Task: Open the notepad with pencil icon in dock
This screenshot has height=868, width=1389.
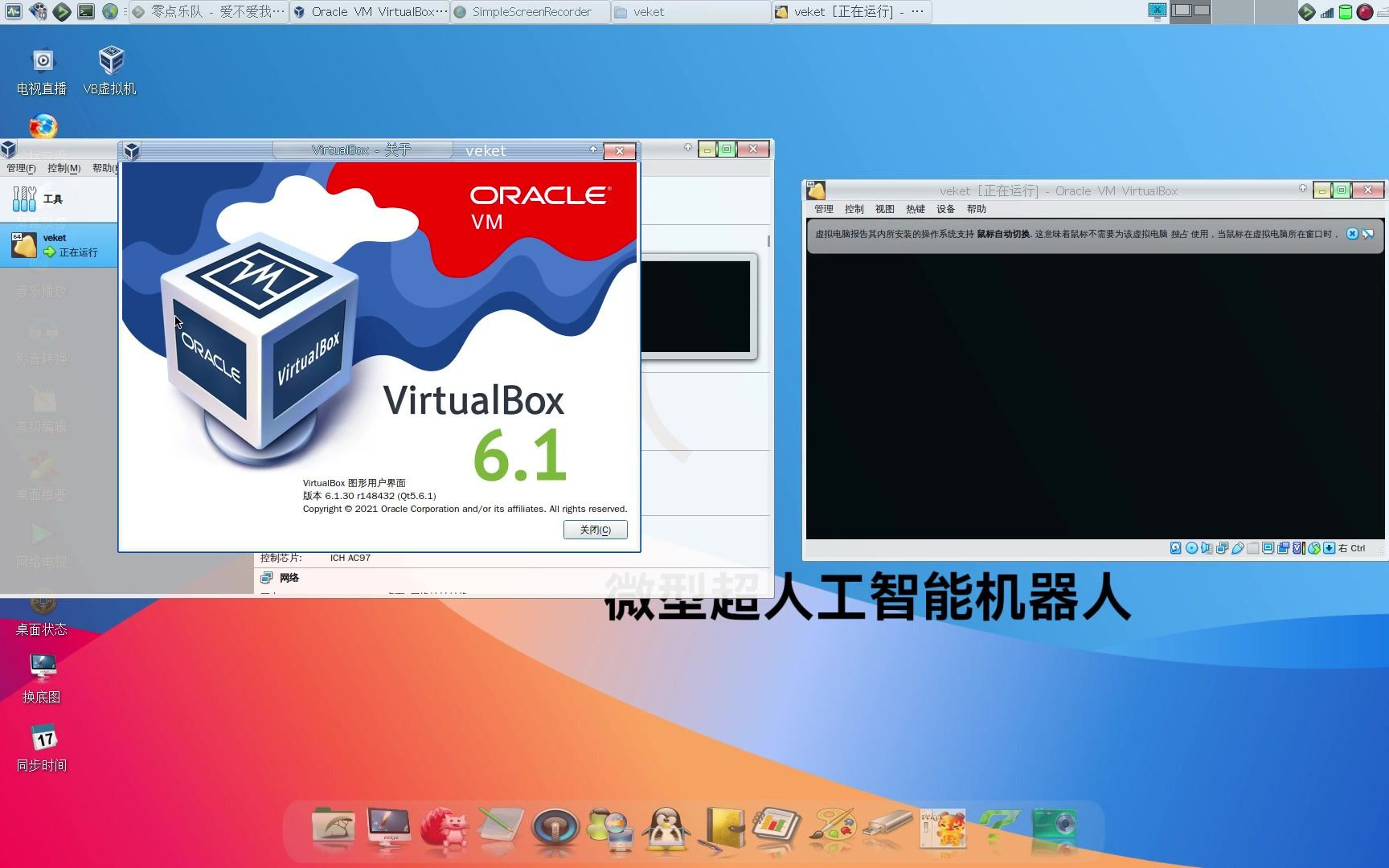Action: tap(500, 828)
